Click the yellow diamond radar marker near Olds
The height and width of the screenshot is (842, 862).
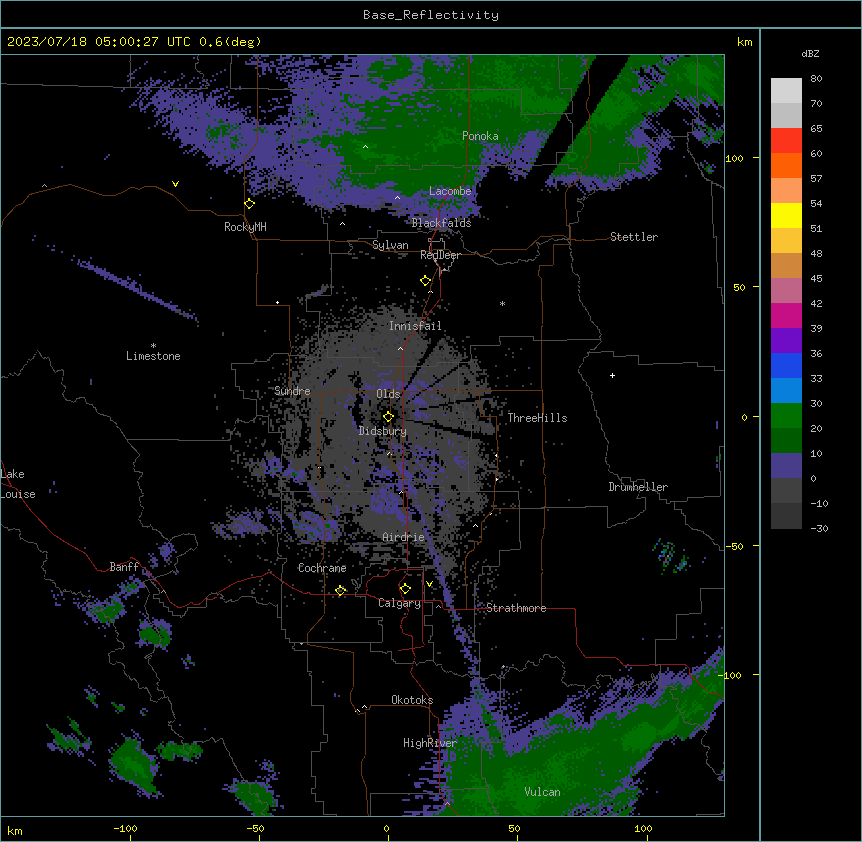(x=388, y=417)
